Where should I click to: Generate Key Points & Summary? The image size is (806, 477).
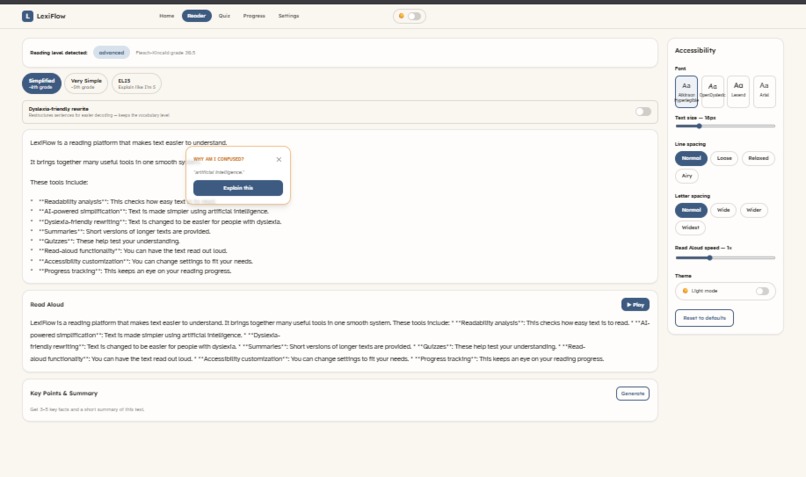(632, 393)
